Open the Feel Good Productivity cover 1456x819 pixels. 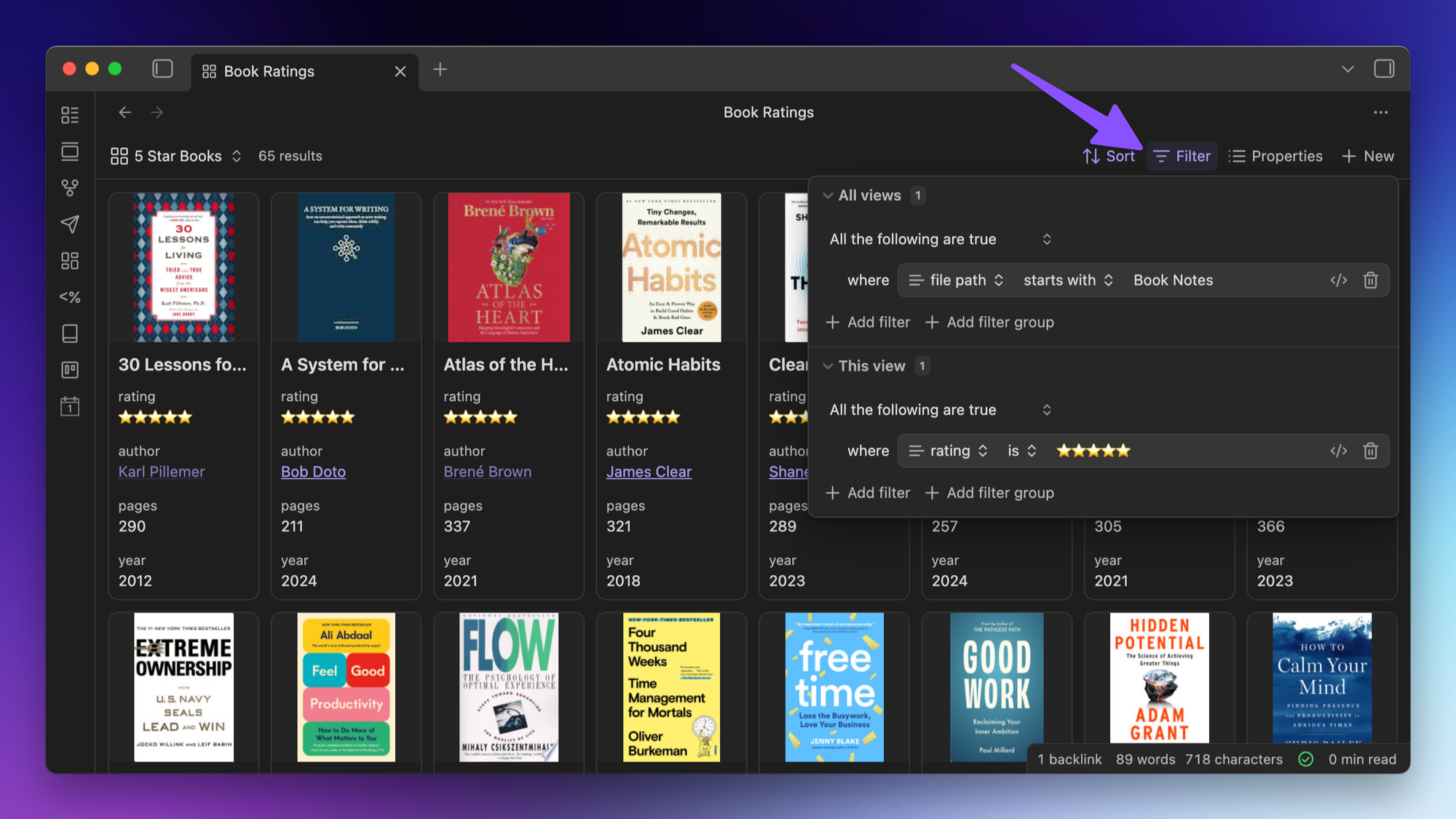point(346,687)
